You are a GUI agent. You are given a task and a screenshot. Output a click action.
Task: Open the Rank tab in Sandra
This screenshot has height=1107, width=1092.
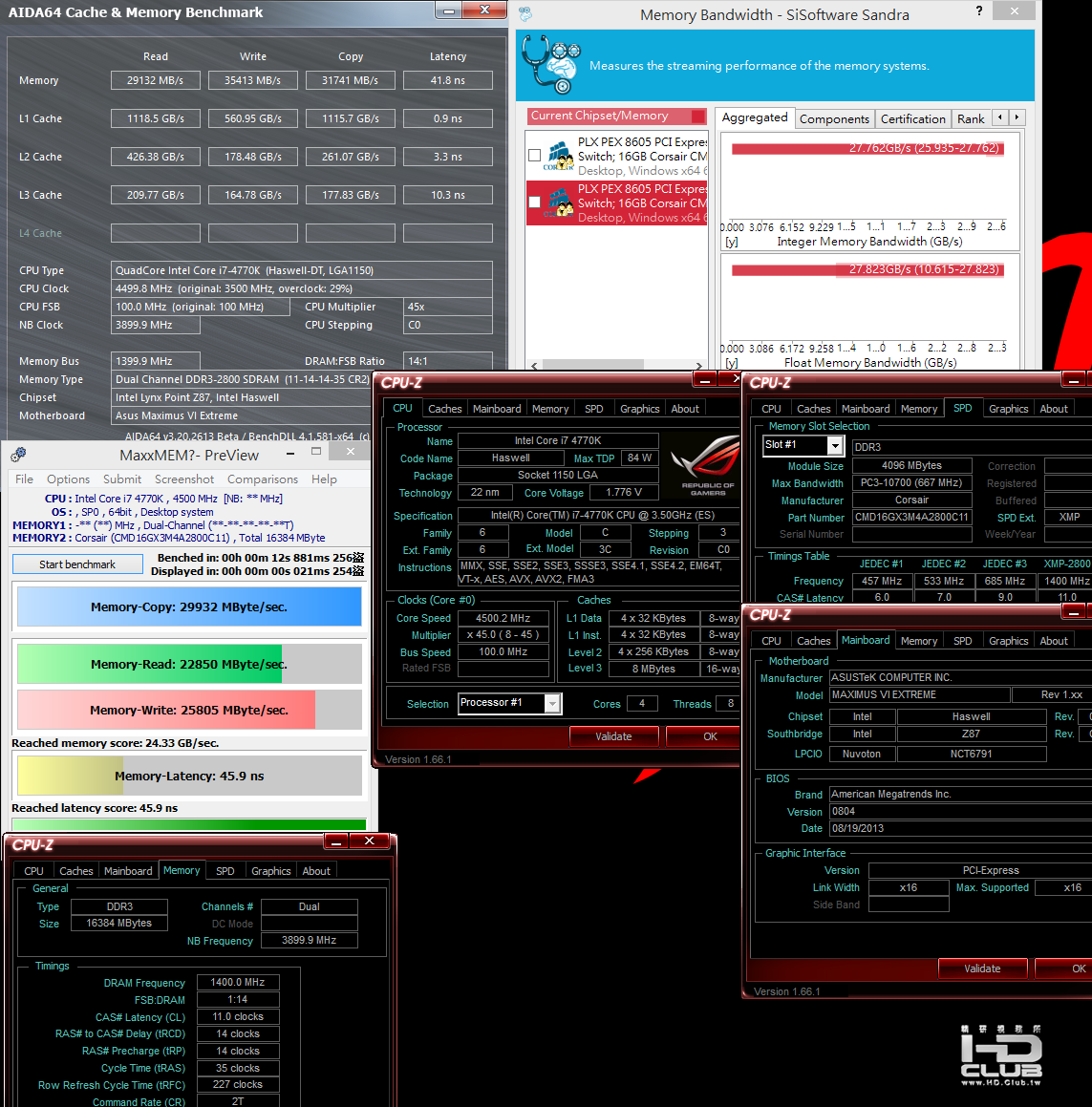click(x=971, y=118)
